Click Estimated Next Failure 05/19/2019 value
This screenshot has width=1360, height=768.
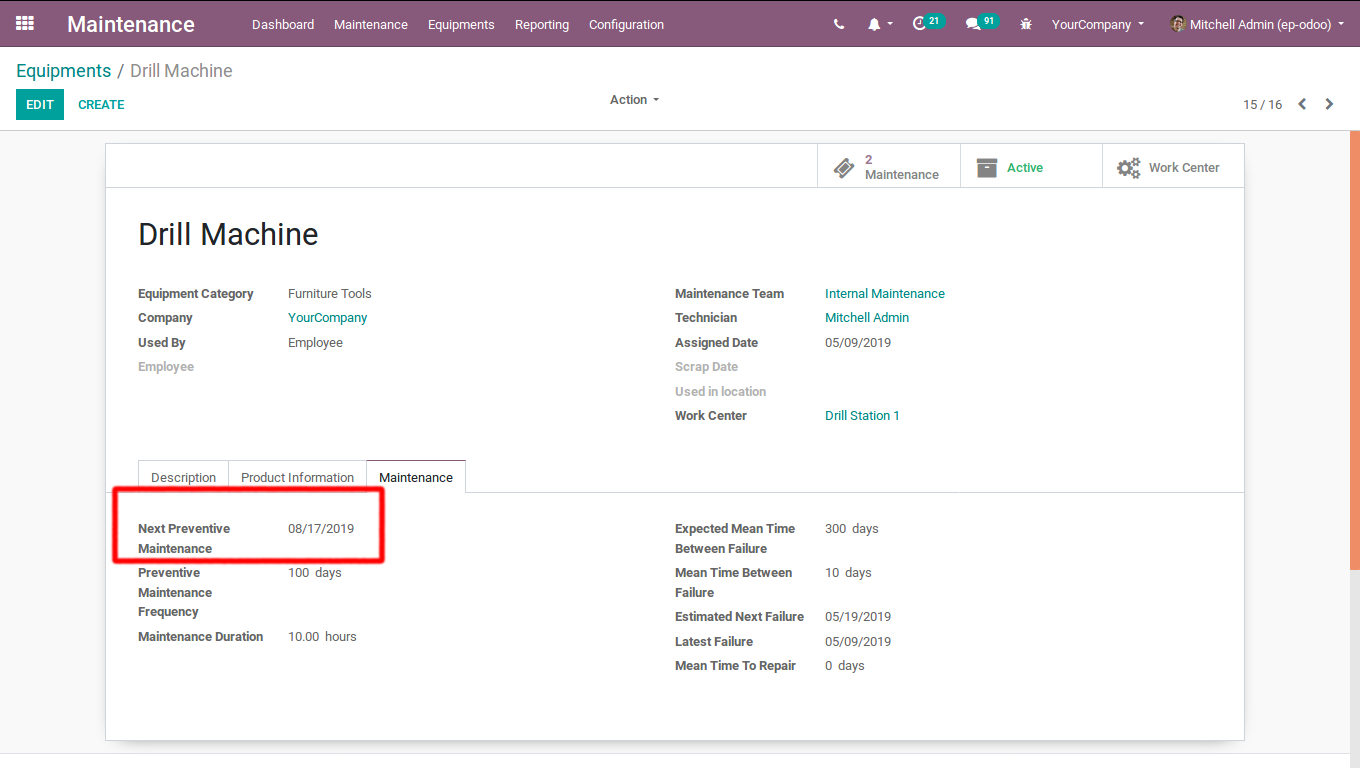point(858,617)
